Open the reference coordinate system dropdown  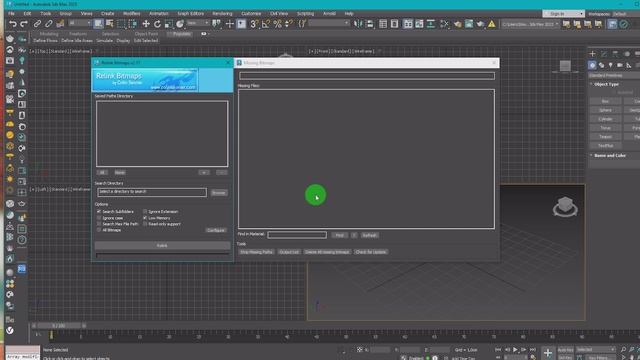(x=198, y=23)
